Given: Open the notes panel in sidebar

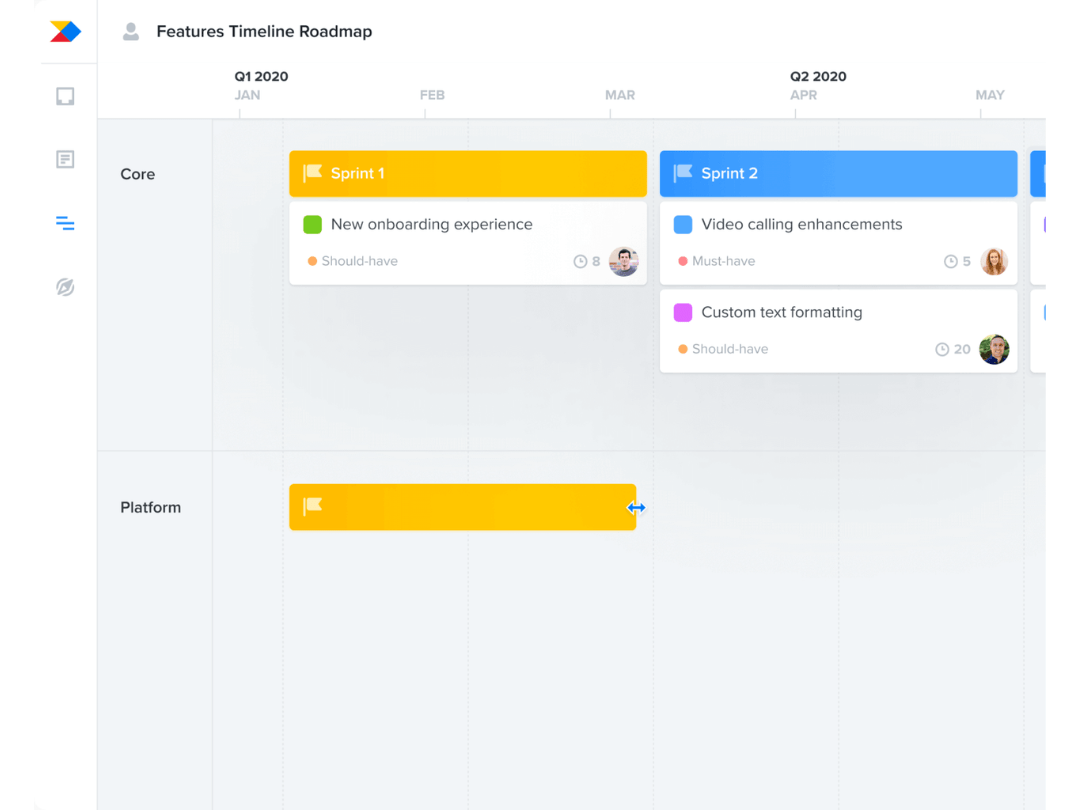Looking at the screenshot, I should click(x=64, y=159).
